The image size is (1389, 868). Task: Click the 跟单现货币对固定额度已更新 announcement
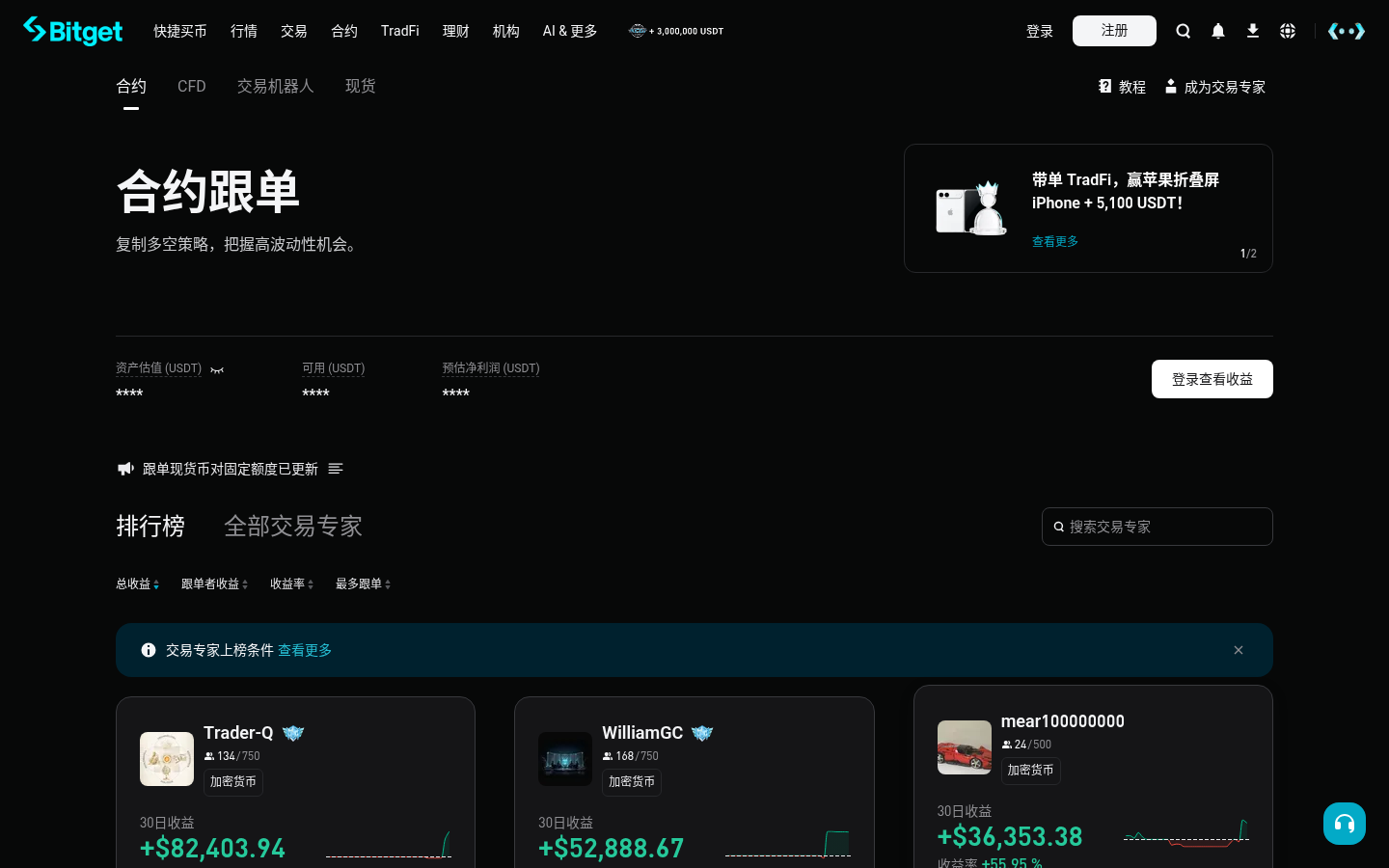pyautogui.click(x=231, y=469)
